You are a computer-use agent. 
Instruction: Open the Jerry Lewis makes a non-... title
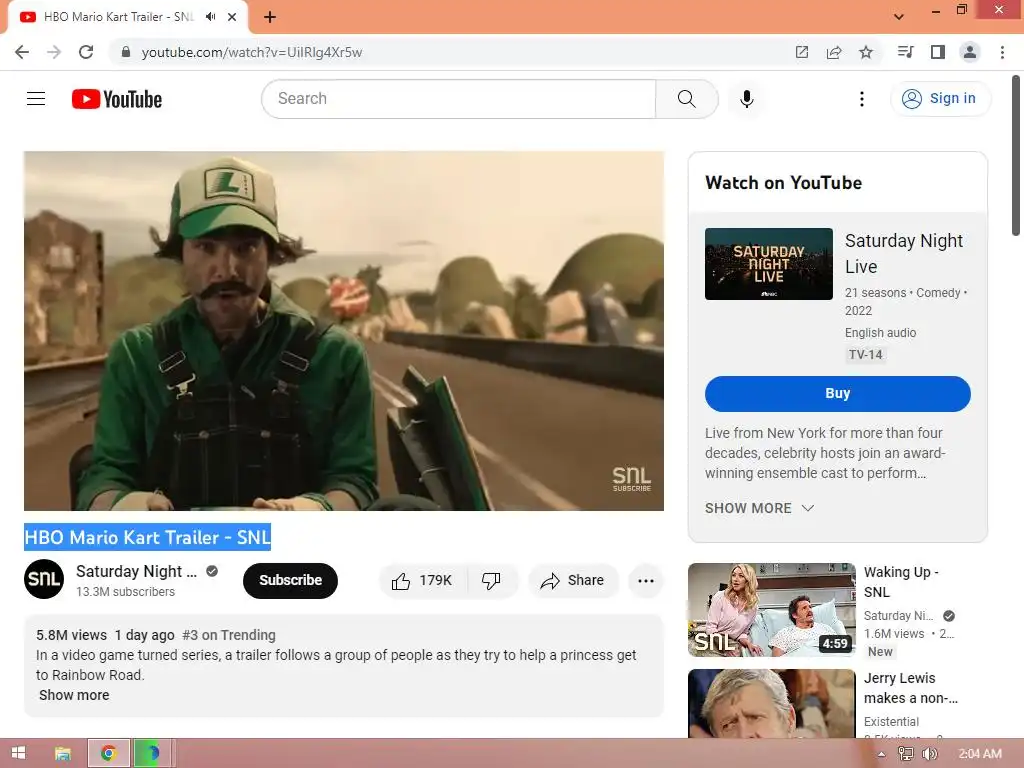(910, 688)
